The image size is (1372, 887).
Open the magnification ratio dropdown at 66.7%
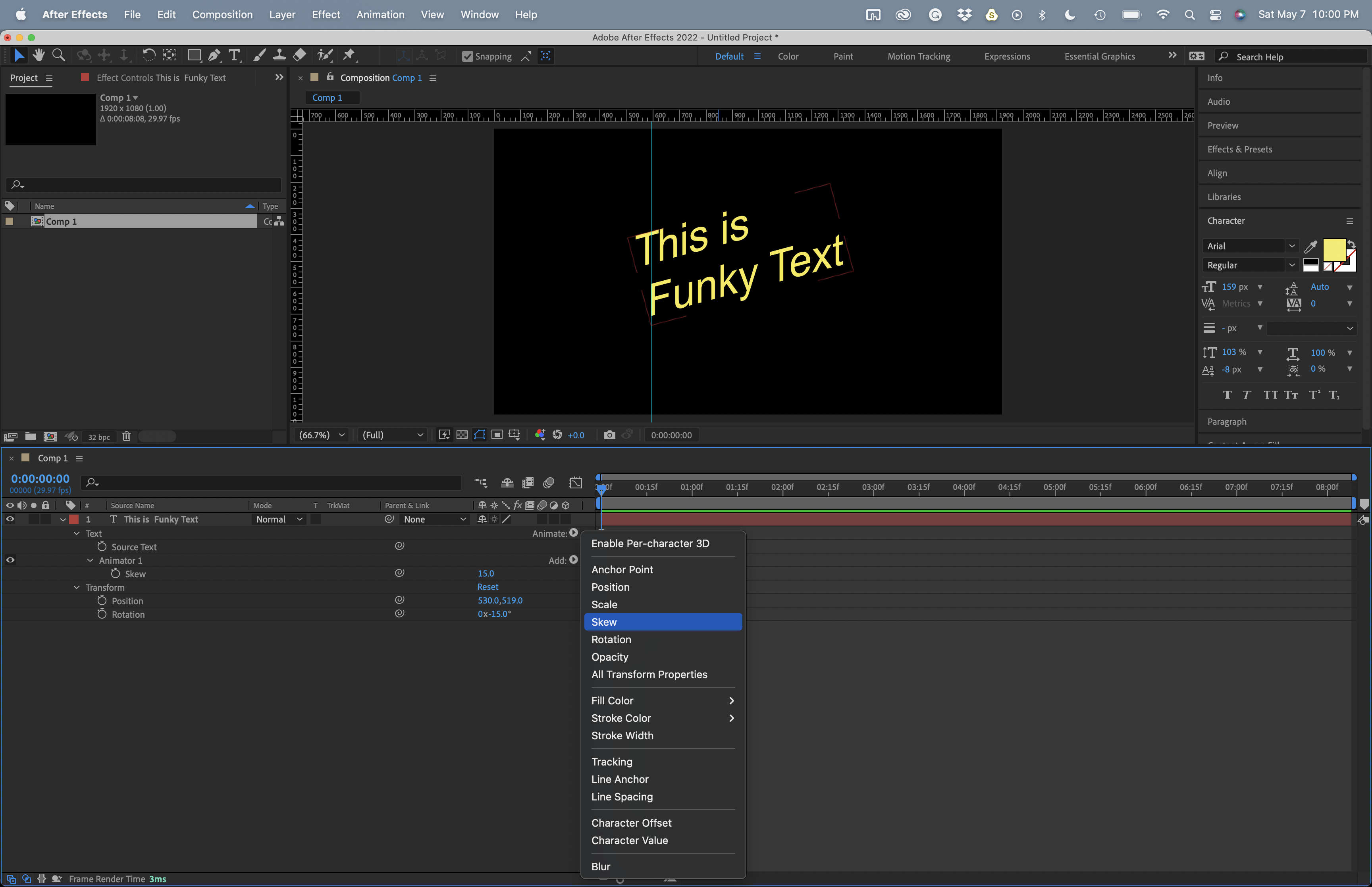321,435
